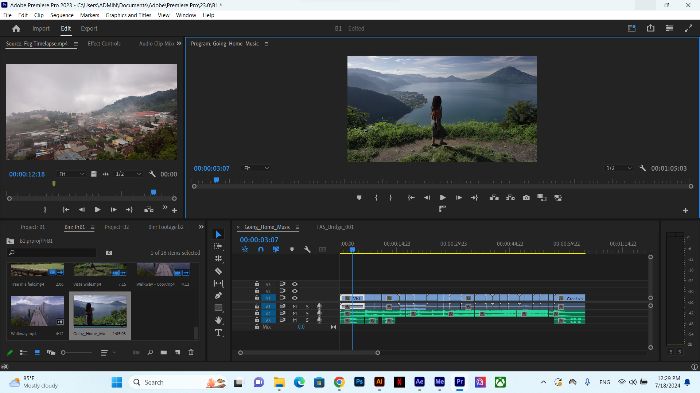This screenshot has width=700, height=393.
Task: Open Source monitor panel menu
Action: coord(75,44)
